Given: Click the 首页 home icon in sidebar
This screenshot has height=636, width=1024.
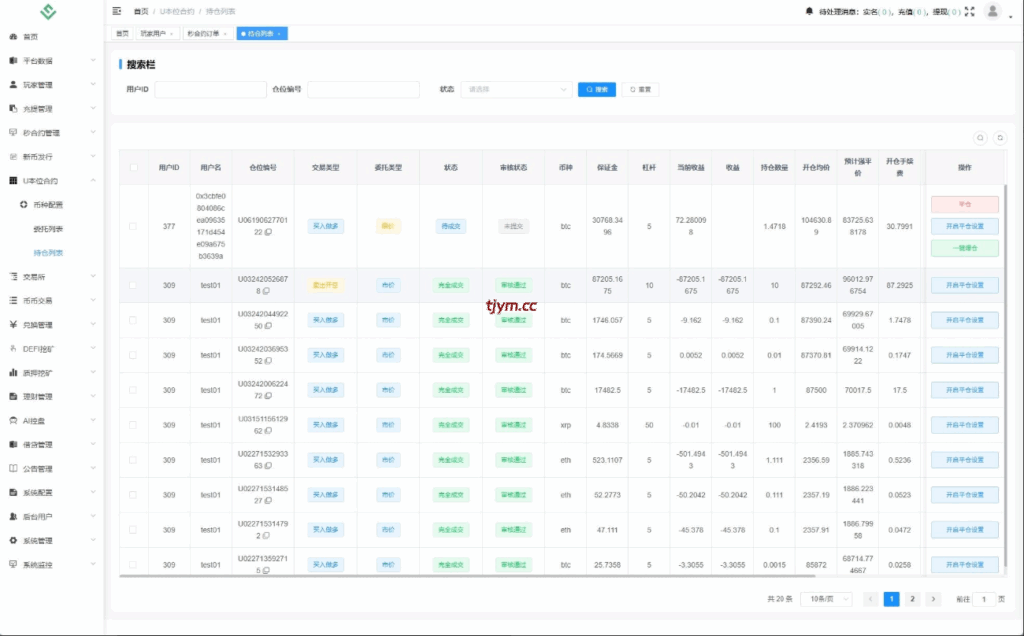Looking at the screenshot, I should [x=14, y=37].
